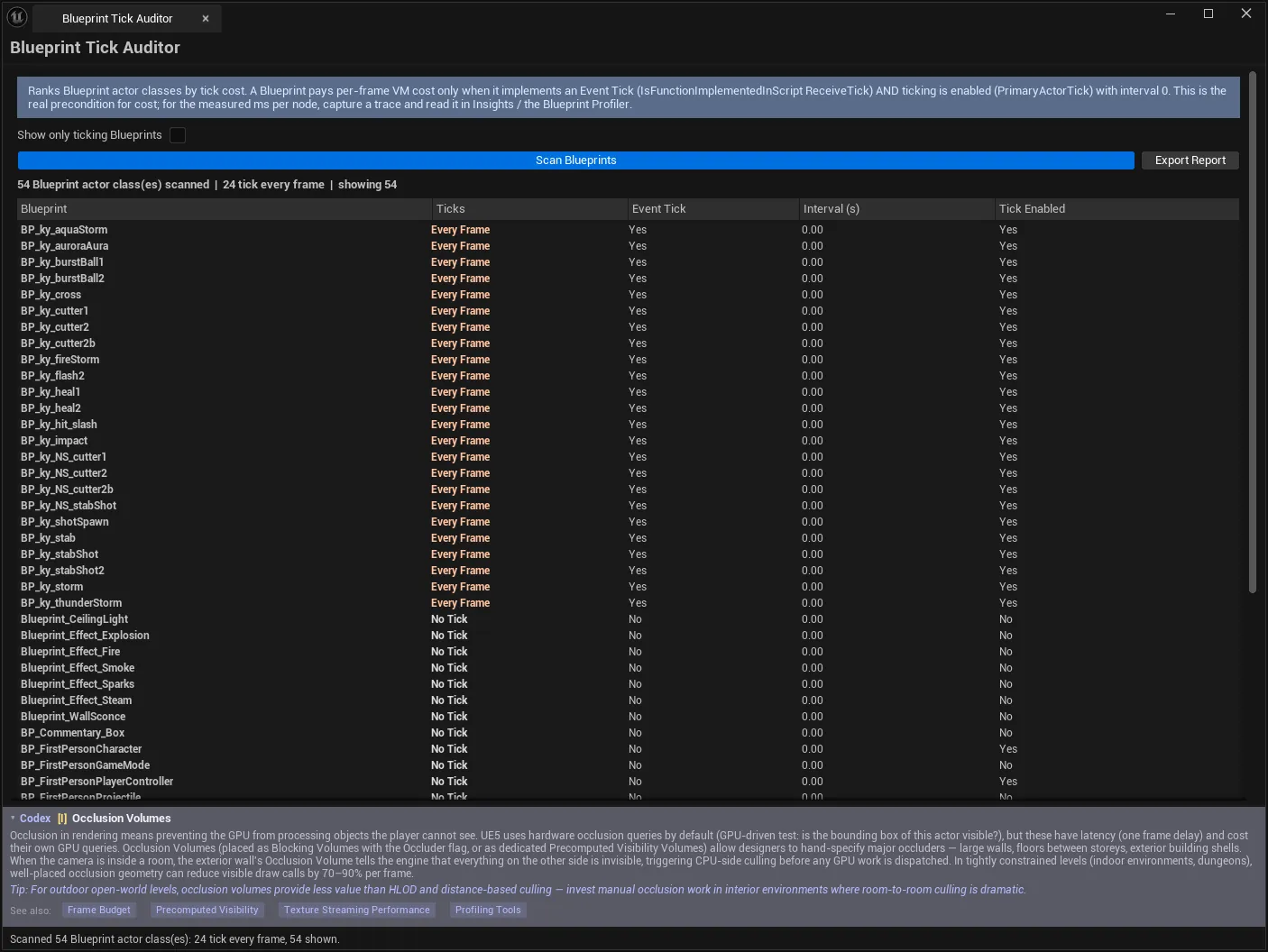
Task: Click the Codex book icon beside Occlusion Volumes
Action: point(62,819)
